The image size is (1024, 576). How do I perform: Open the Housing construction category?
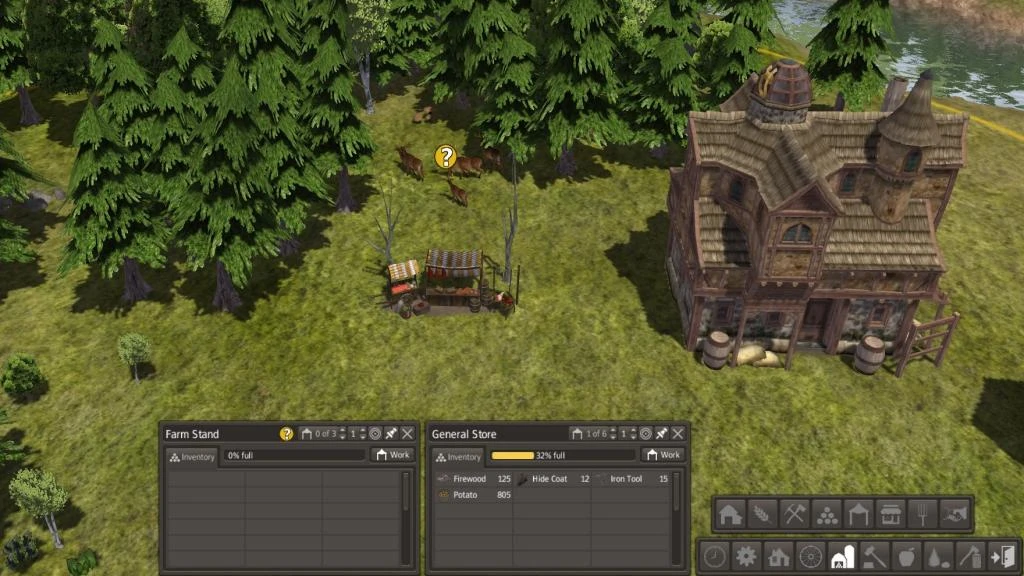731,513
